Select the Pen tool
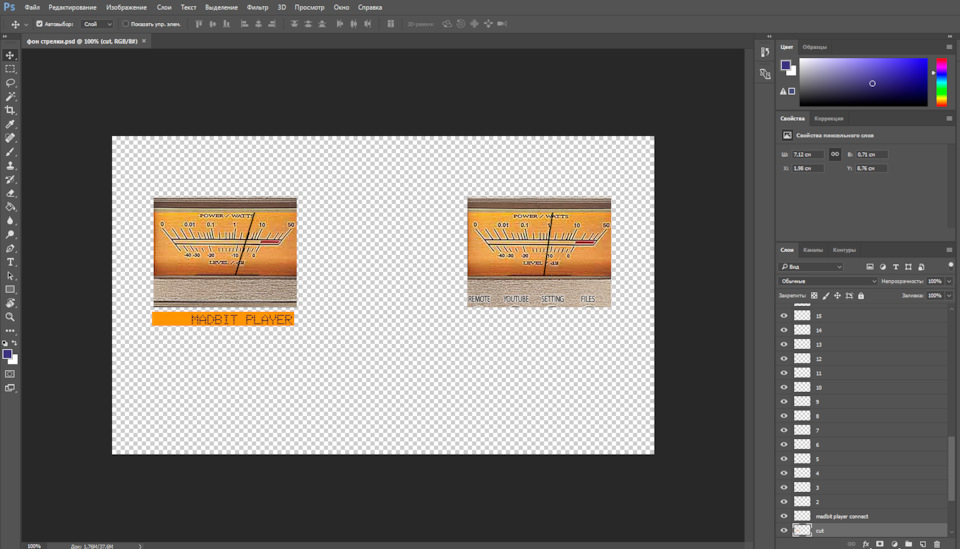The image size is (960, 549). coord(10,248)
